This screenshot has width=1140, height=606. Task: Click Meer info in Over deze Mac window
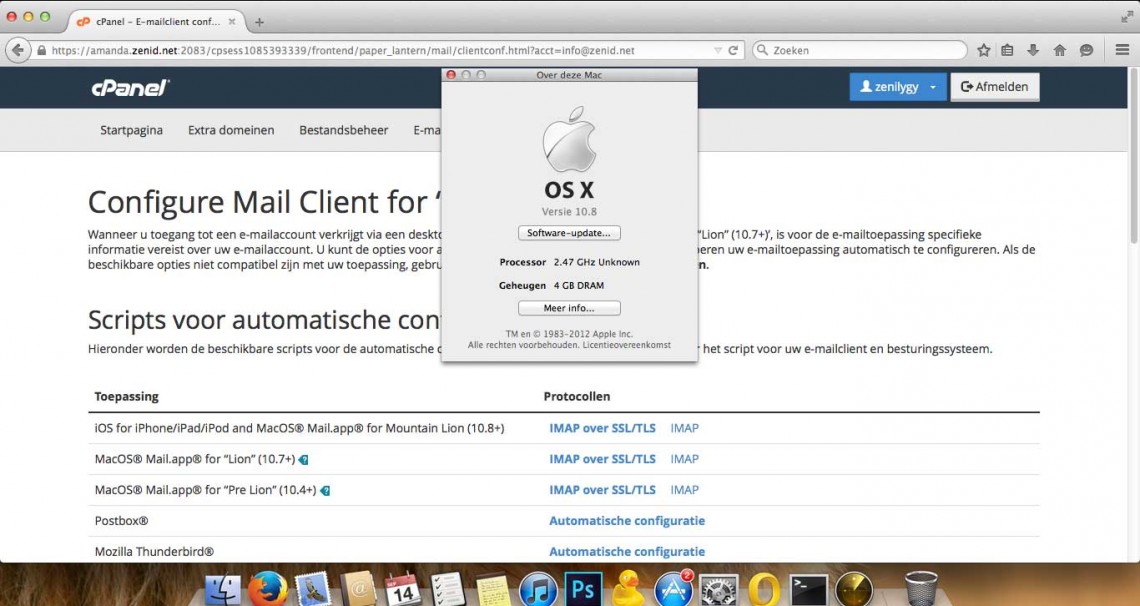[569, 308]
